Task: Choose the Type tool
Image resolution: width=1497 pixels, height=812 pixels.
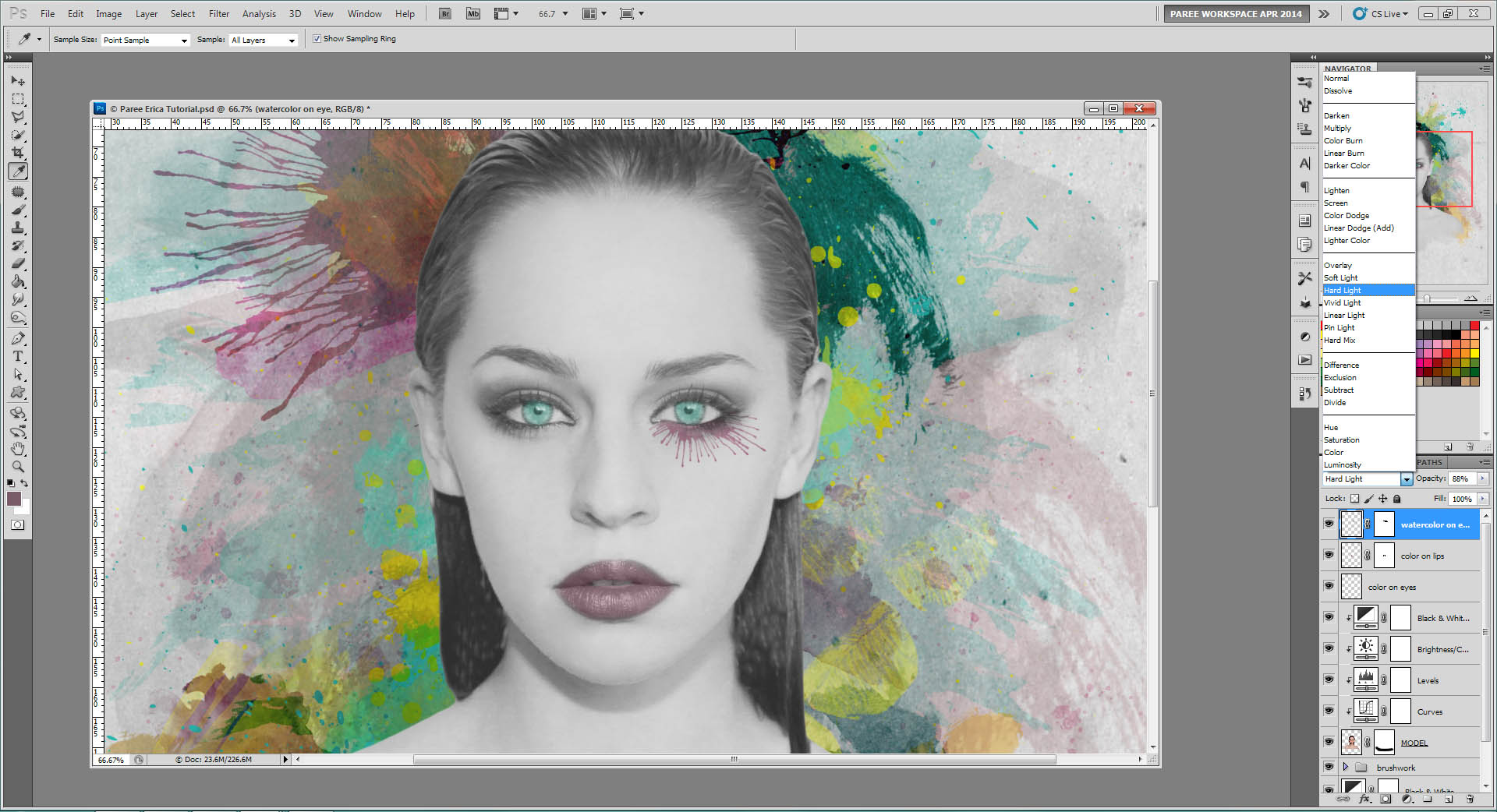Action: pyautogui.click(x=18, y=356)
